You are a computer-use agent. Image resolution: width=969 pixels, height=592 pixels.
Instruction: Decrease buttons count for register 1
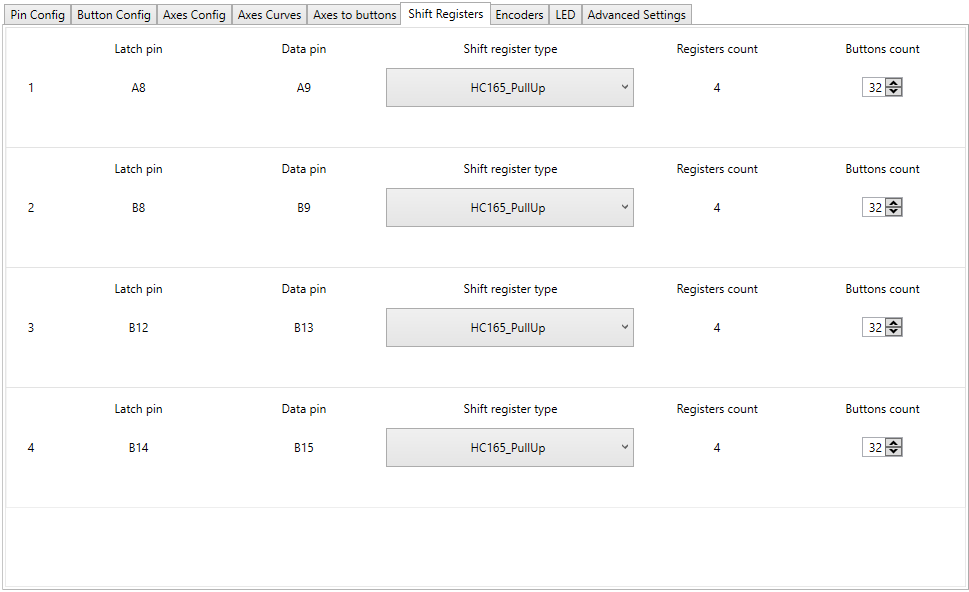[x=894, y=92]
